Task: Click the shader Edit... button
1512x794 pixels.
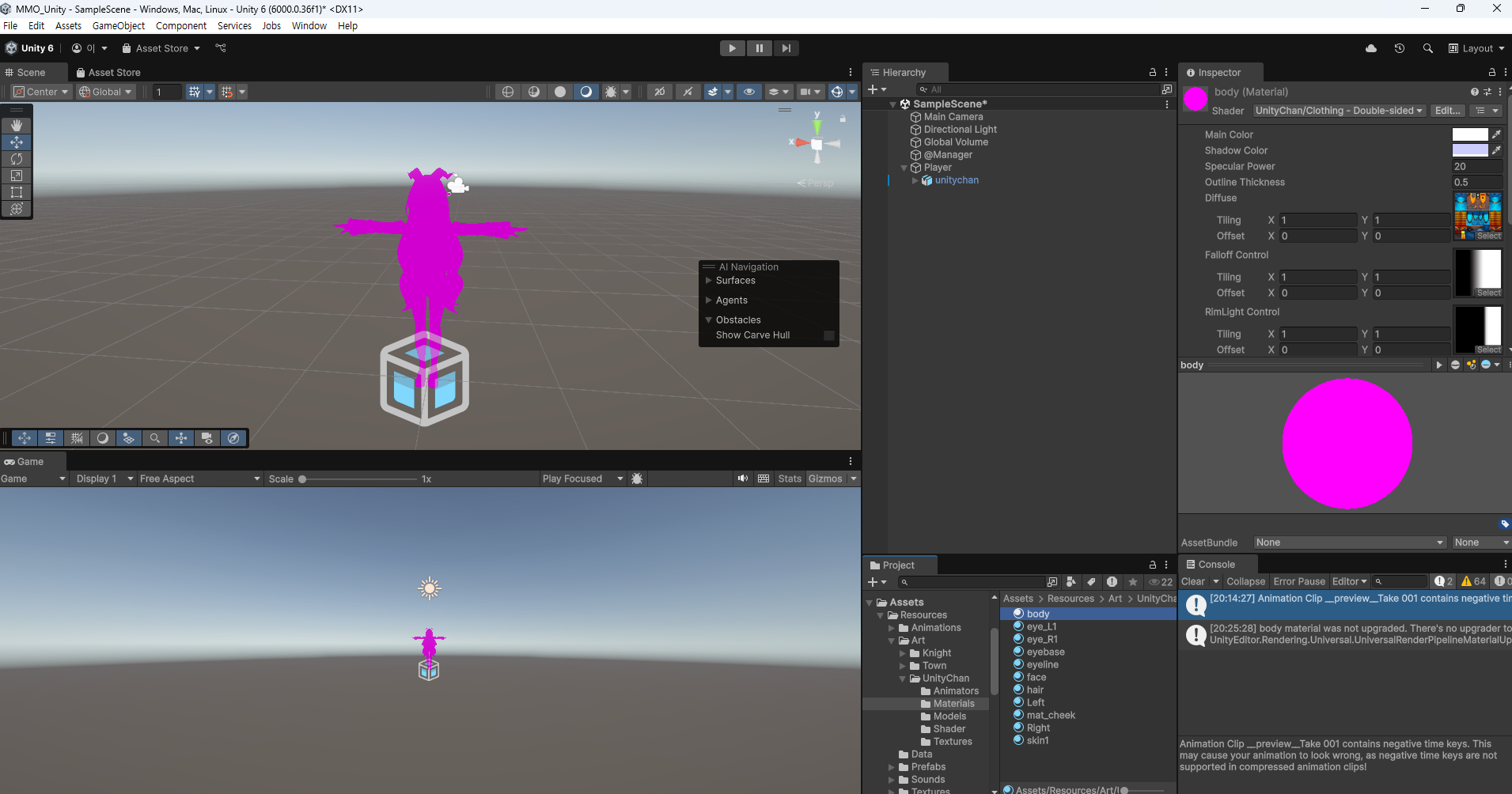Action: tap(1448, 111)
